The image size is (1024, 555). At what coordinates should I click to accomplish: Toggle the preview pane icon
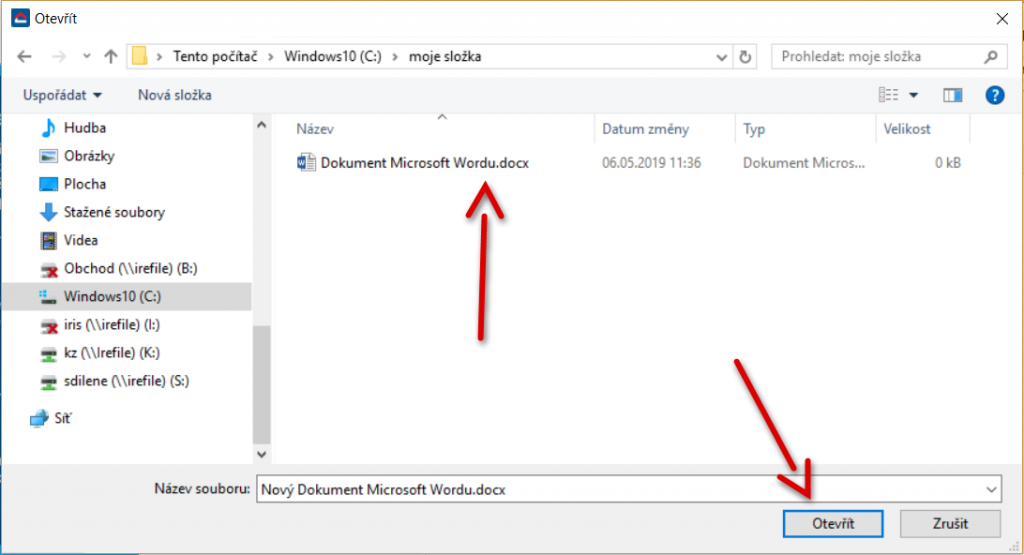point(953,95)
